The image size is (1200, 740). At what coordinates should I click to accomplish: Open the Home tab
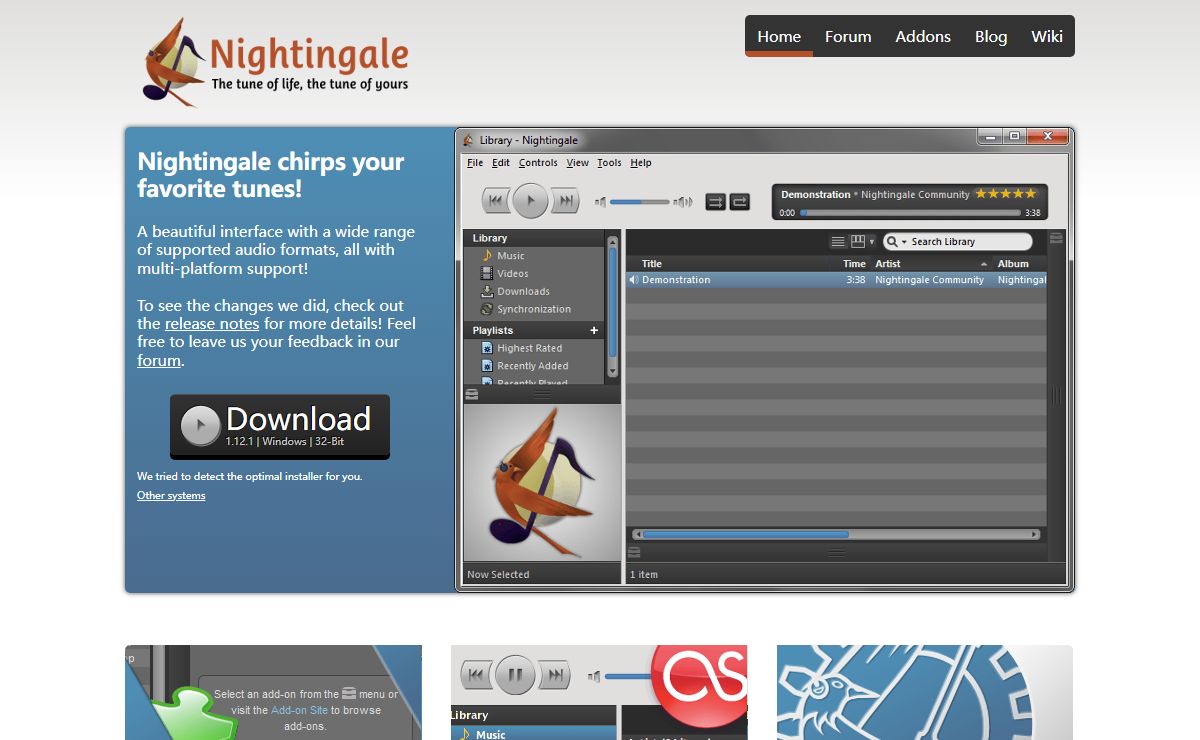point(779,36)
